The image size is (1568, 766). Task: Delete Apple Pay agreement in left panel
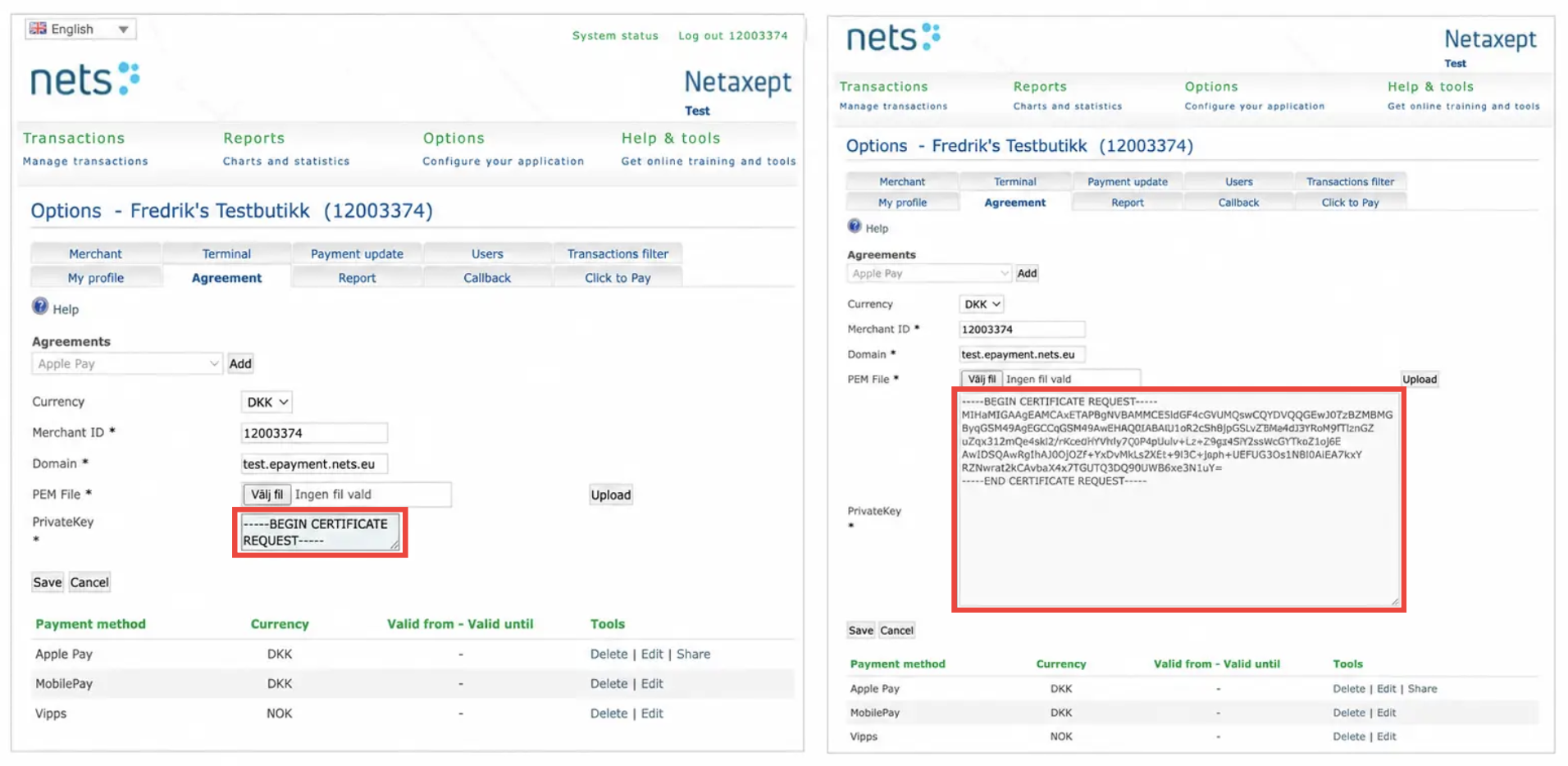coord(609,654)
